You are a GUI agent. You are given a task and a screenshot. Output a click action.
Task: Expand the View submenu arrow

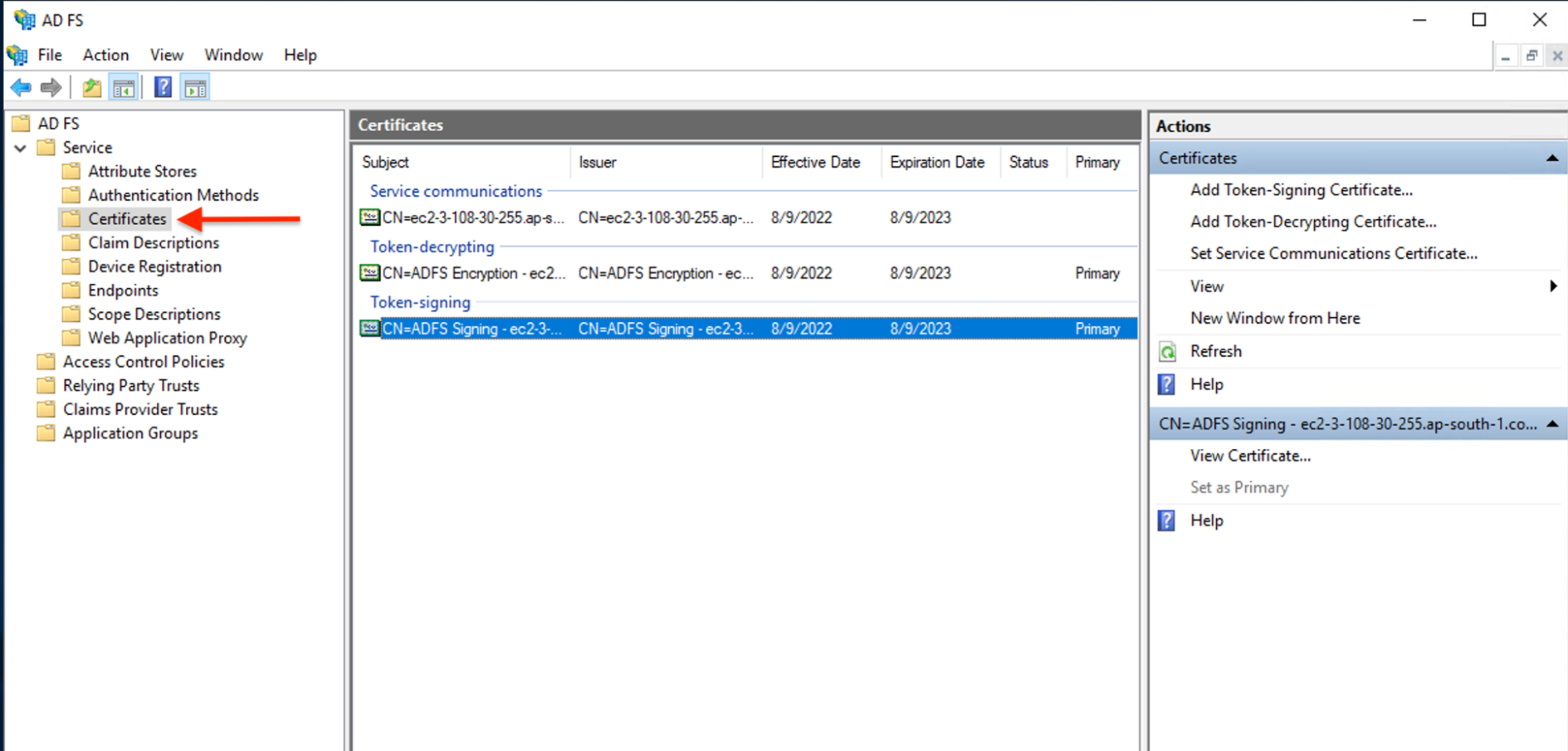point(1552,286)
